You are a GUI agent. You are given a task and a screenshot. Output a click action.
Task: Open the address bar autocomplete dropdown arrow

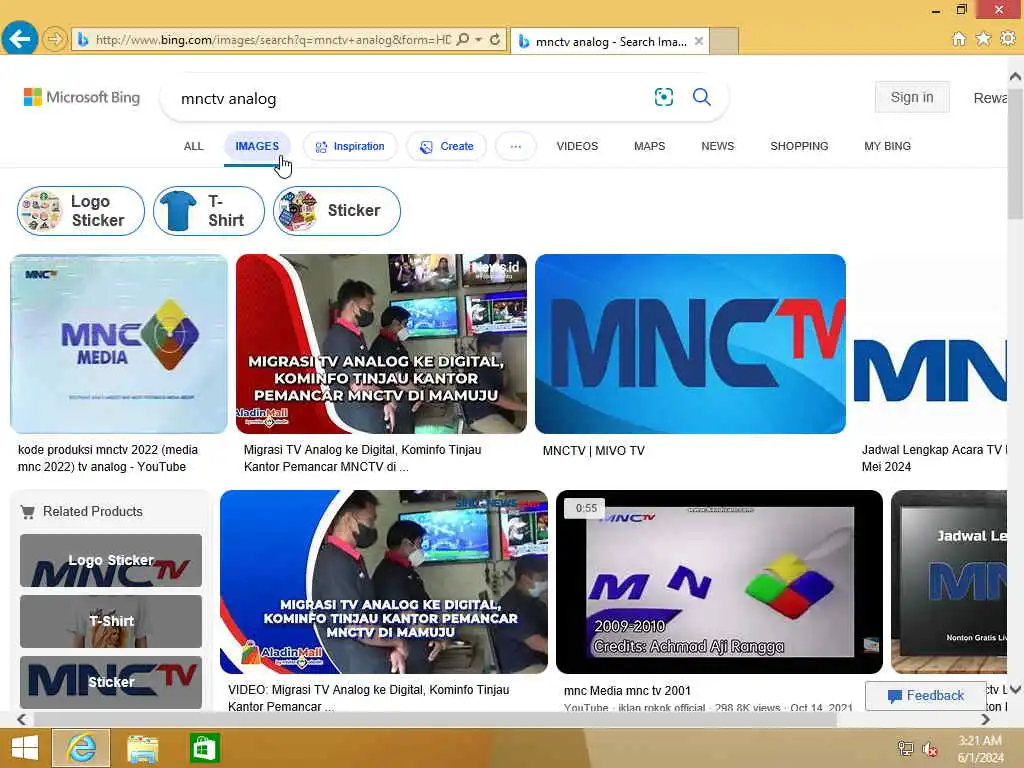479,40
